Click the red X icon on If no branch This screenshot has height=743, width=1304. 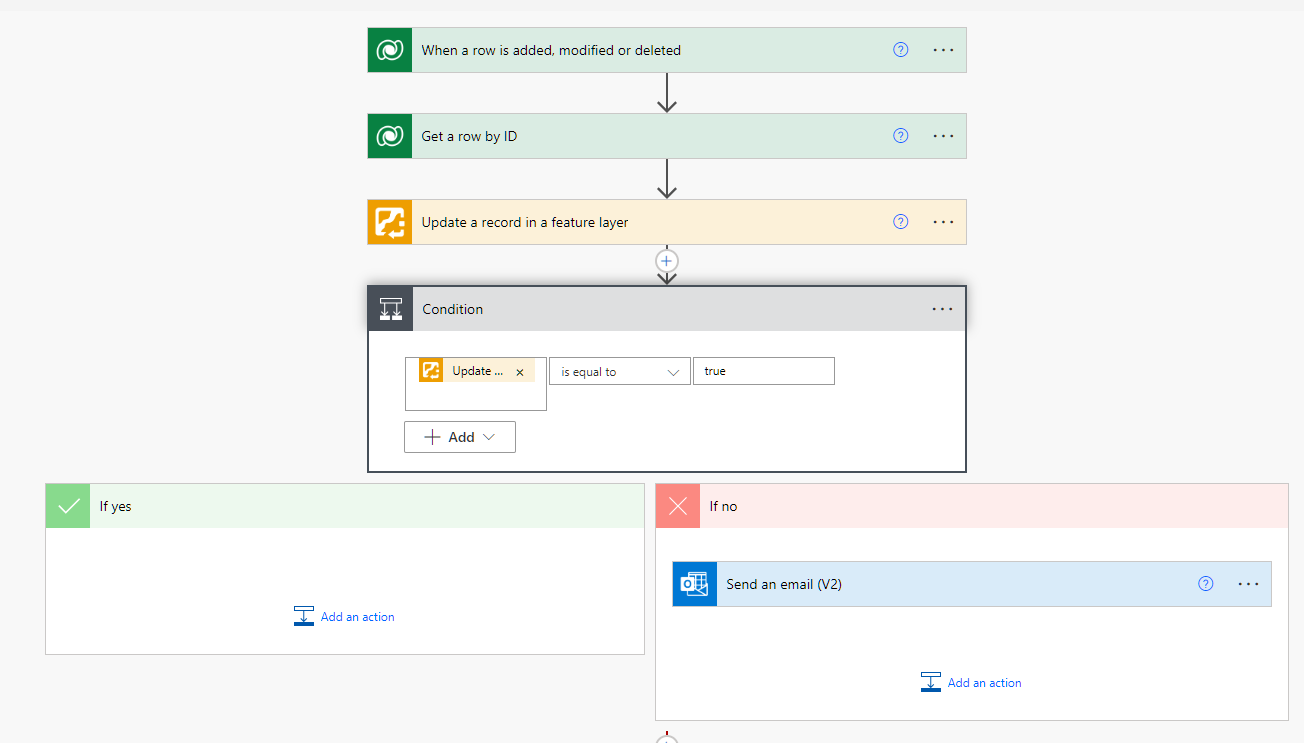[x=677, y=505]
